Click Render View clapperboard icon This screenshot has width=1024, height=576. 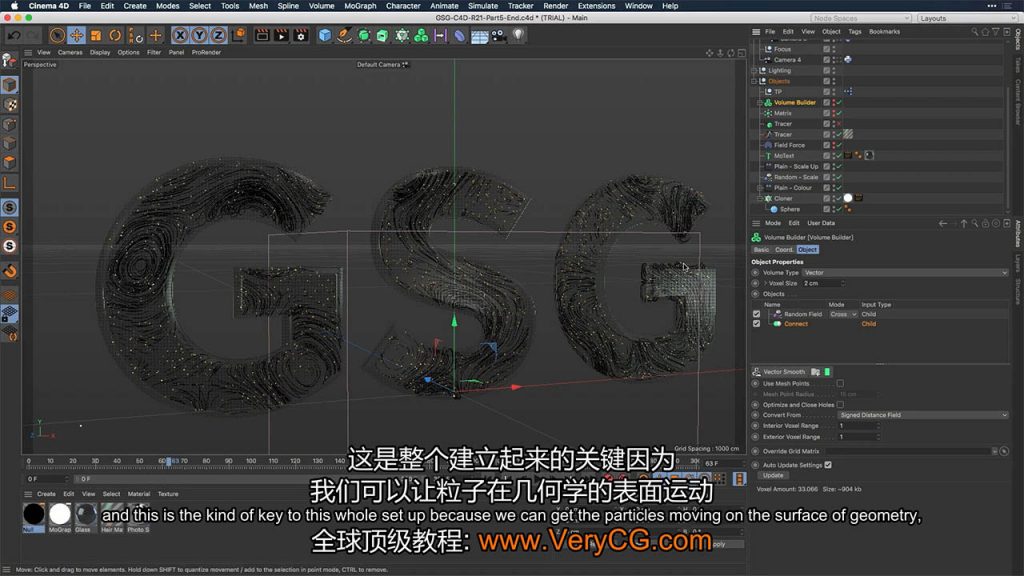tap(262, 35)
